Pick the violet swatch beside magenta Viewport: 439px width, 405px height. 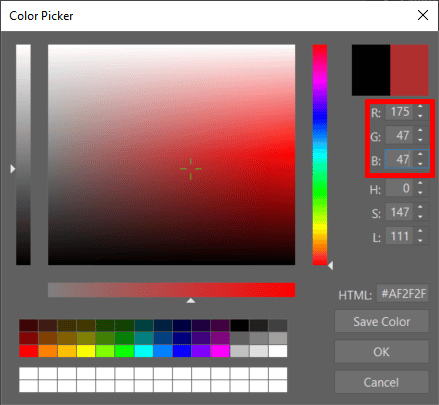click(x=201, y=351)
